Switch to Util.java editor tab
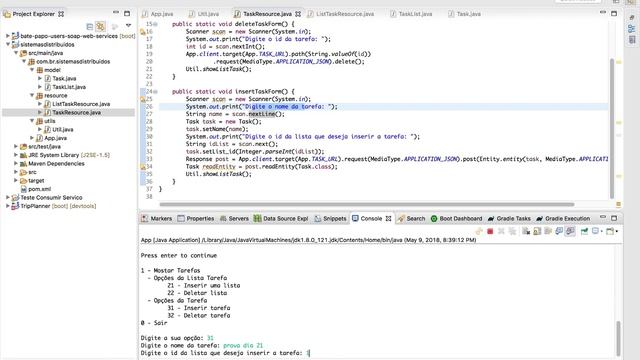This screenshot has width=640, height=360. [204, 14]
